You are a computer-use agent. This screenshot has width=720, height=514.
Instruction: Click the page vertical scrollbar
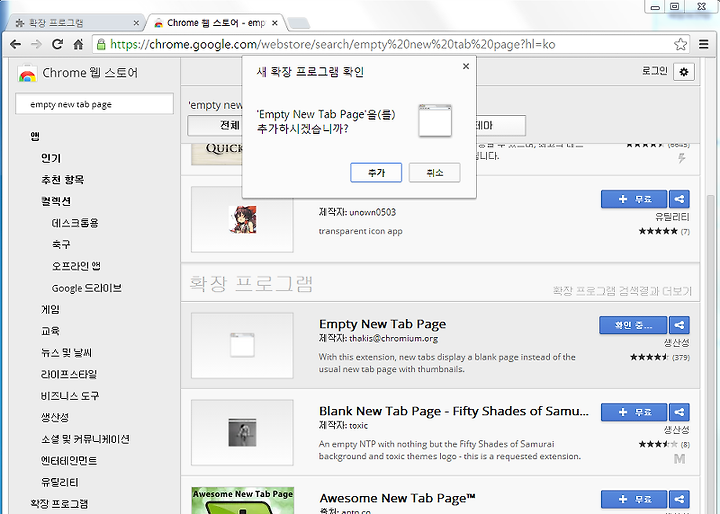pyautogui.click(x=710, y=354)
